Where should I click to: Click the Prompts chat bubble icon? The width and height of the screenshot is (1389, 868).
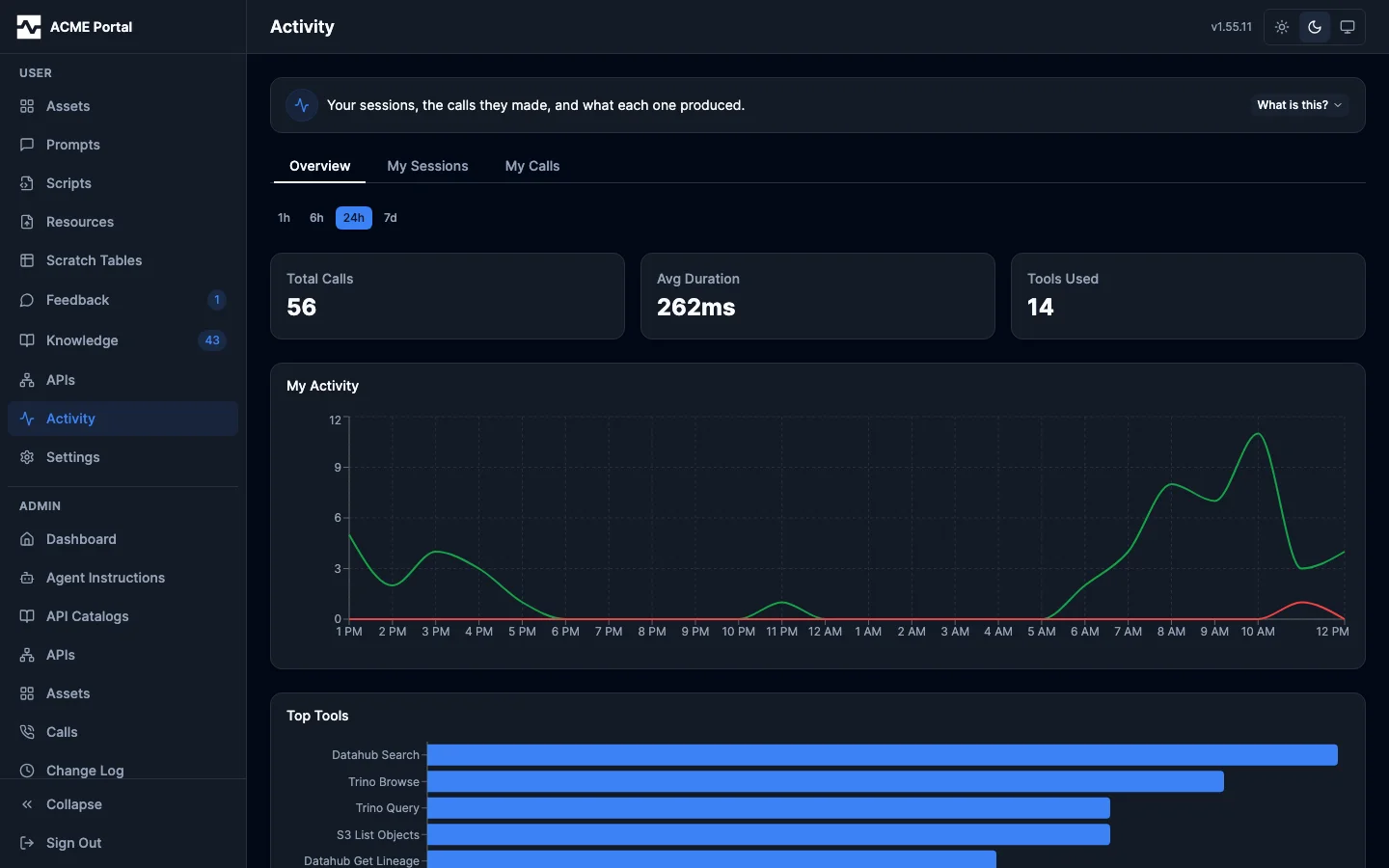pyautogui.click(x=27, y=145)
